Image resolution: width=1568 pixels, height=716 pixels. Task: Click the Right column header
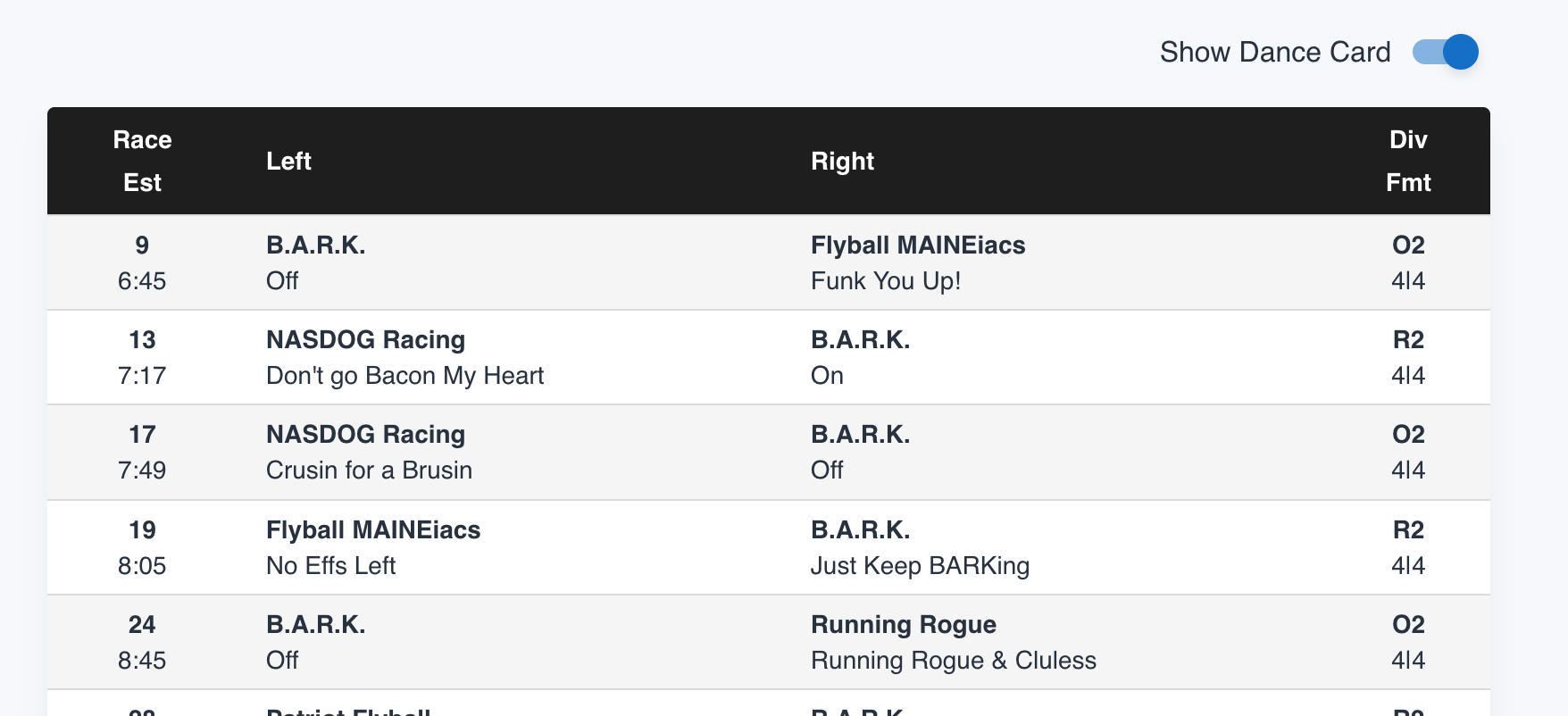point(842,161)
